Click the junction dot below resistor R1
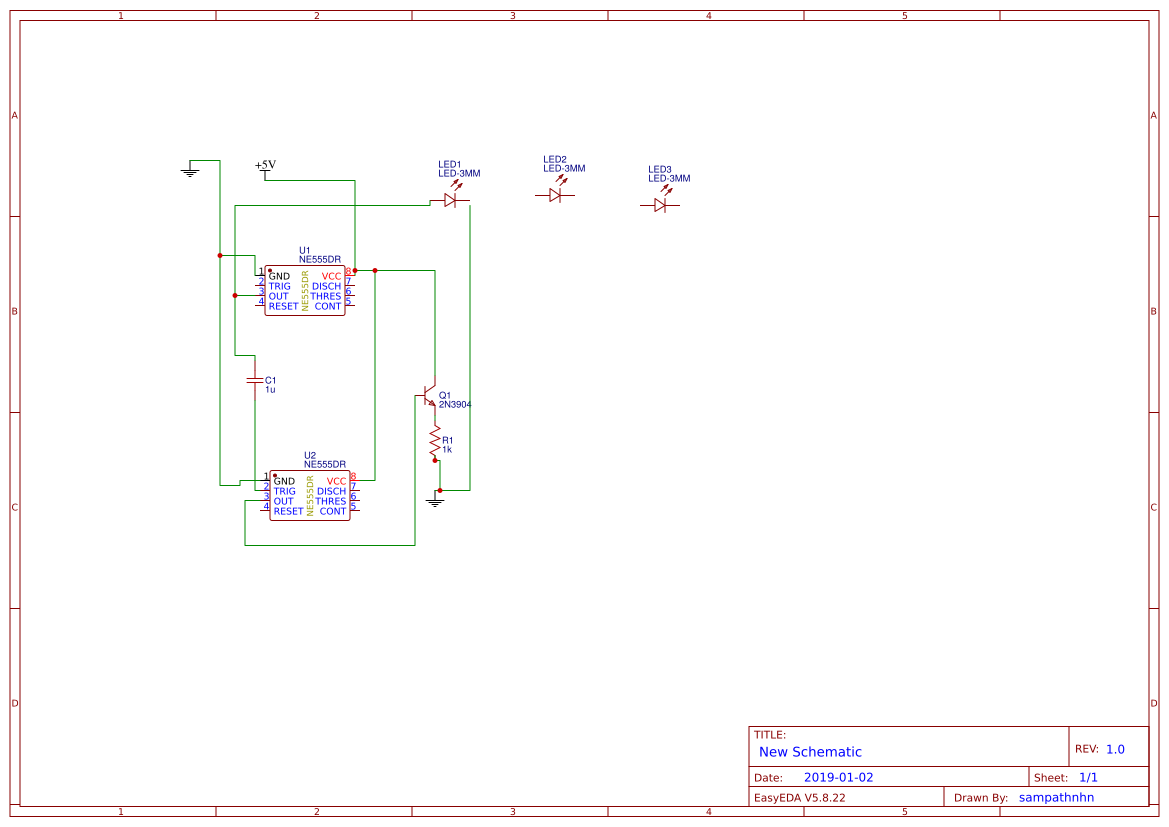1169x827 pixels. tap(435, 460)
